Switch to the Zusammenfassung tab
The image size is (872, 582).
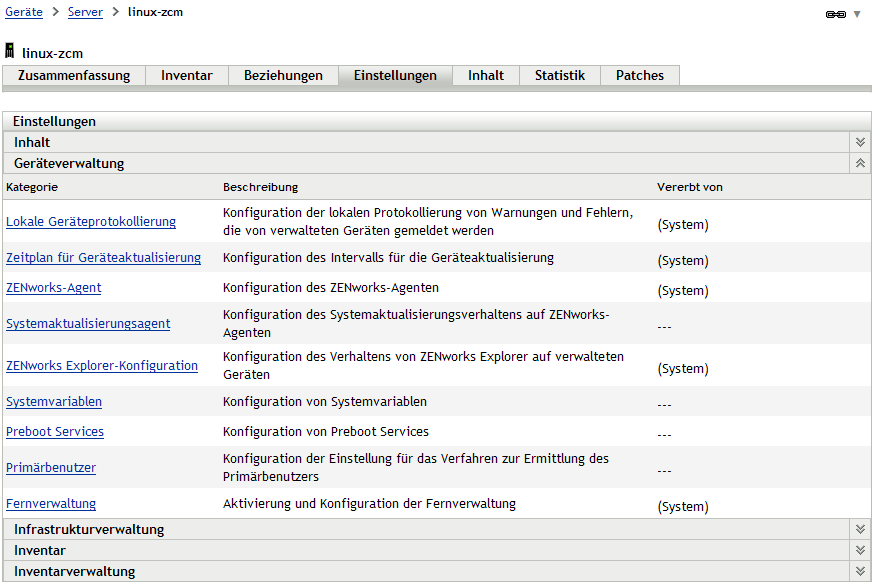click(x=74, y=75)
